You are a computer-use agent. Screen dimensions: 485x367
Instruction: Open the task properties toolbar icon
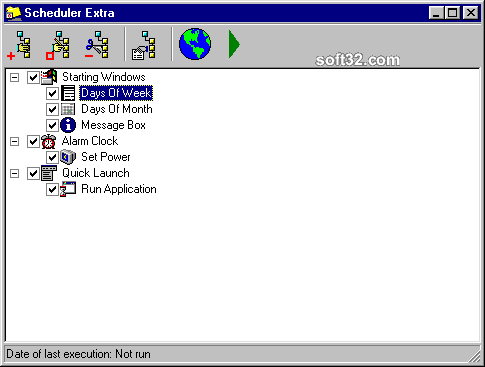144,45
